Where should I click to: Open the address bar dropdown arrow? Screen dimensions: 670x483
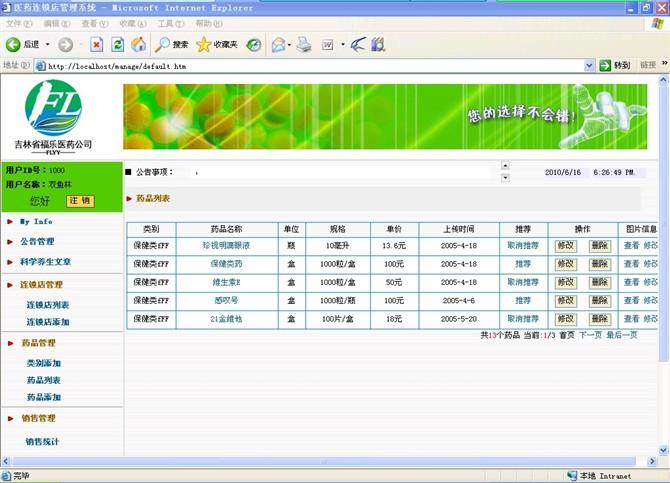coord(590,66)
